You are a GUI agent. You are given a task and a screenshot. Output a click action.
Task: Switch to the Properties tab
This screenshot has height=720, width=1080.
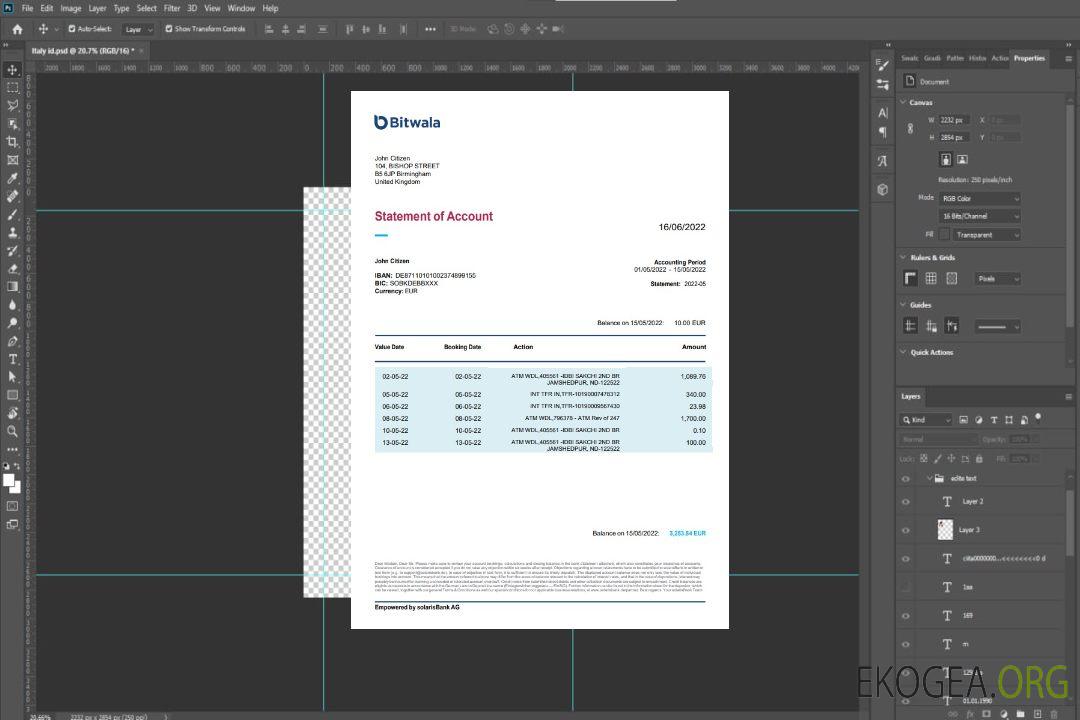[x=1029, y=58]
